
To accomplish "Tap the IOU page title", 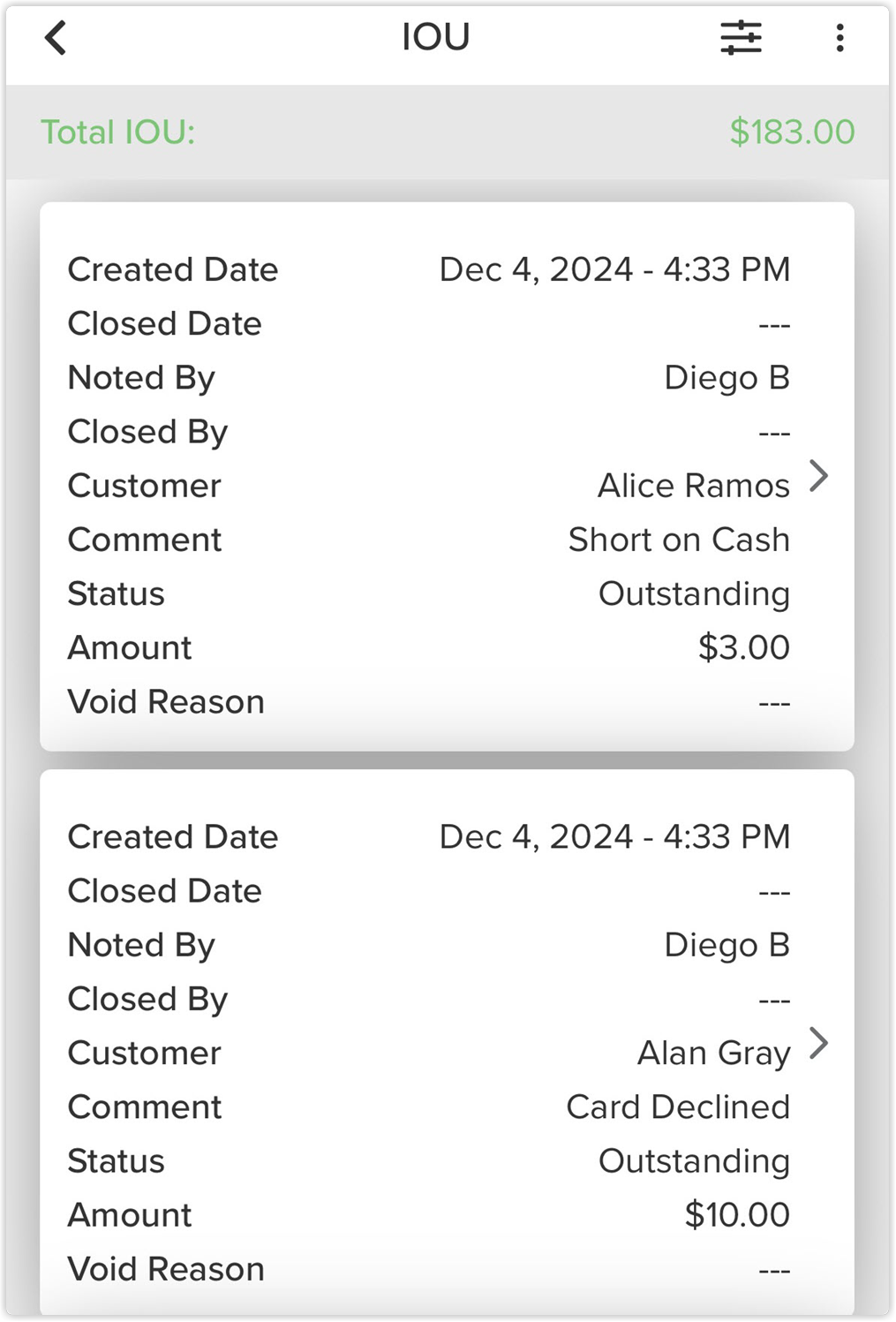I will point(436,37).
